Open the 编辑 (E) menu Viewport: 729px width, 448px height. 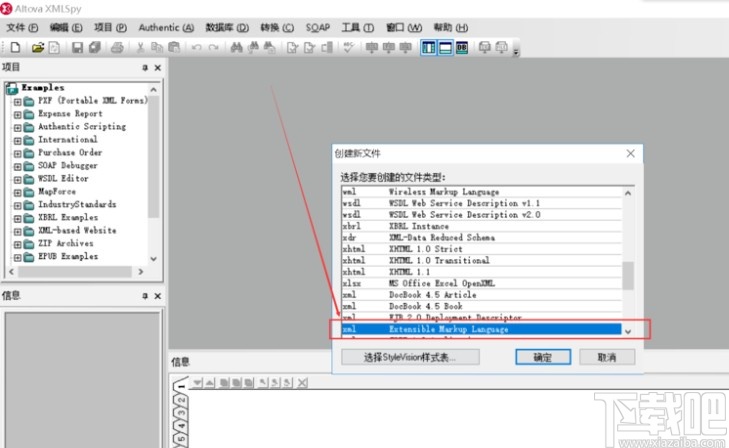click(x=66, y=27)
